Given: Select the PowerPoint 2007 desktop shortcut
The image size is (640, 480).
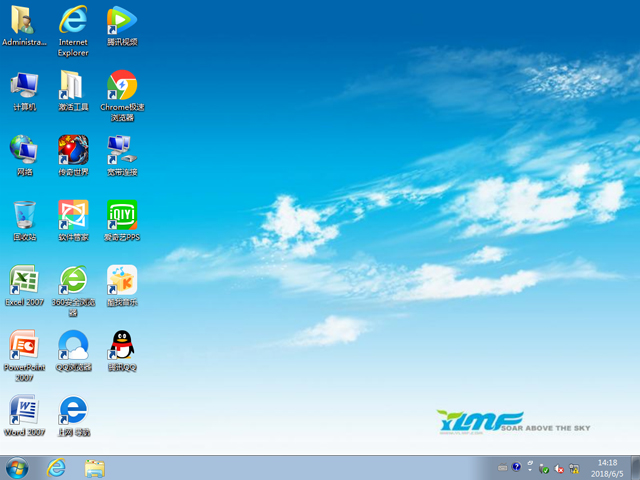Looking at the screenshot, I should pos(24,346).
